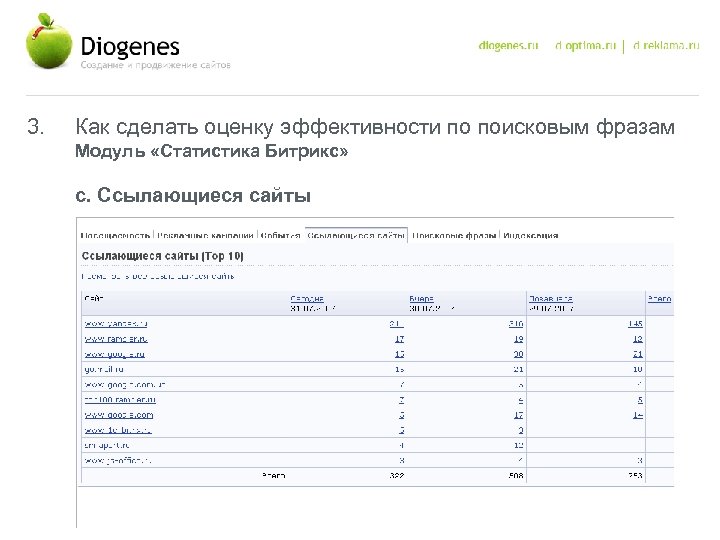Click the Позавчера column header link
This screenshot has width=720, height=540.
[x=550, y=298]
